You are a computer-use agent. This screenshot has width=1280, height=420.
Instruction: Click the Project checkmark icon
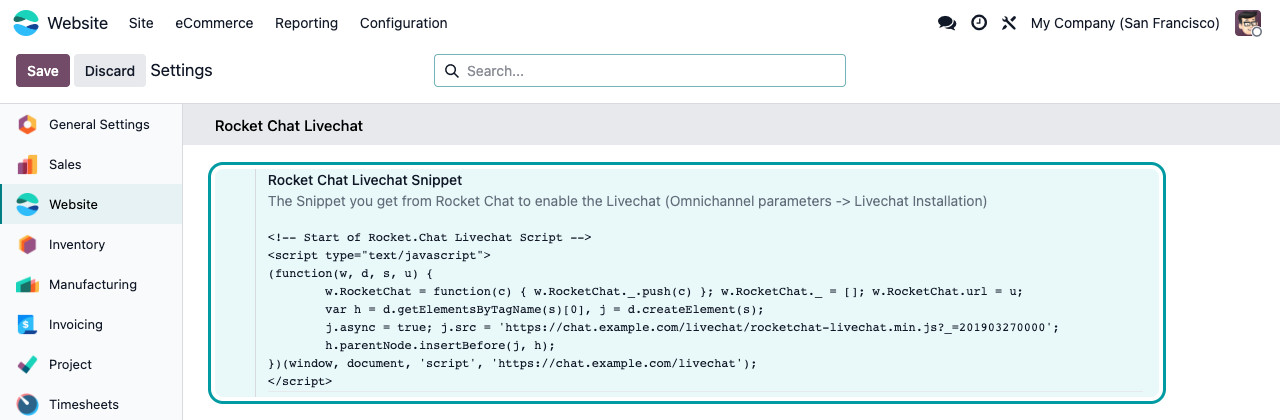click(27, 365)
